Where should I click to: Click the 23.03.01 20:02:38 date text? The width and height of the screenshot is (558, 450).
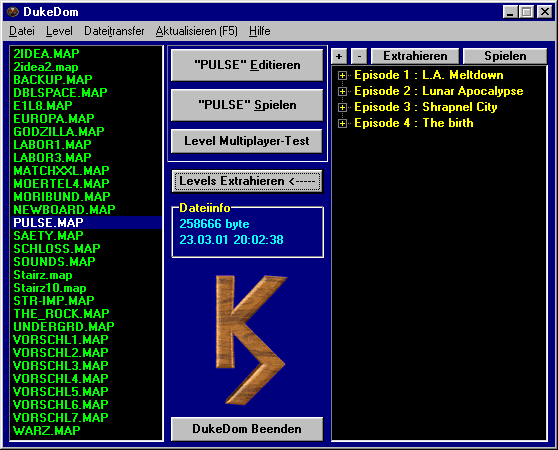point(231,240)
